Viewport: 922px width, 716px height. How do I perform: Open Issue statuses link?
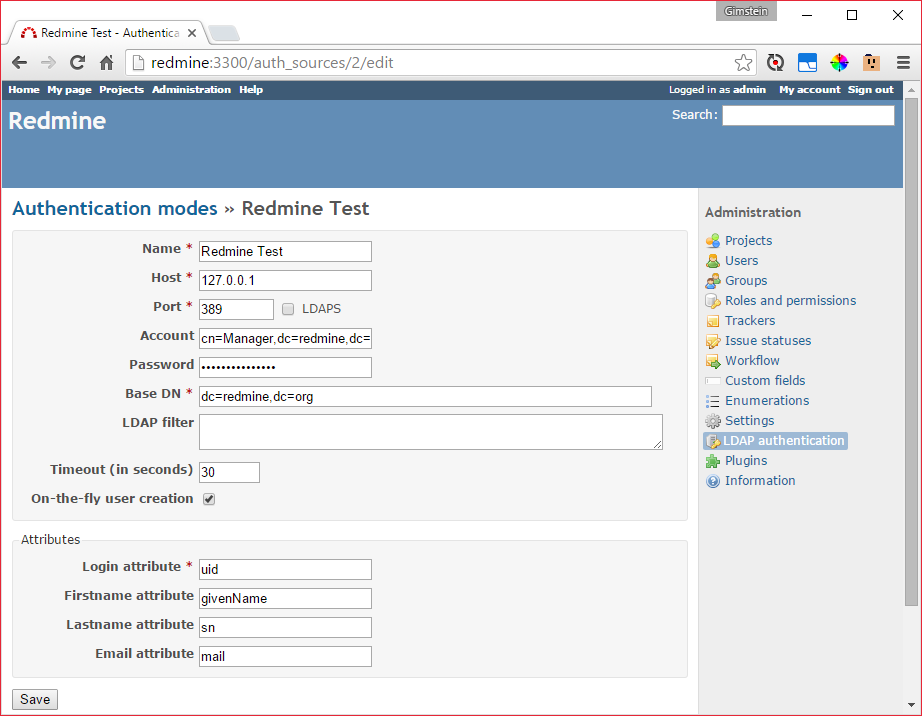[768, 340]
